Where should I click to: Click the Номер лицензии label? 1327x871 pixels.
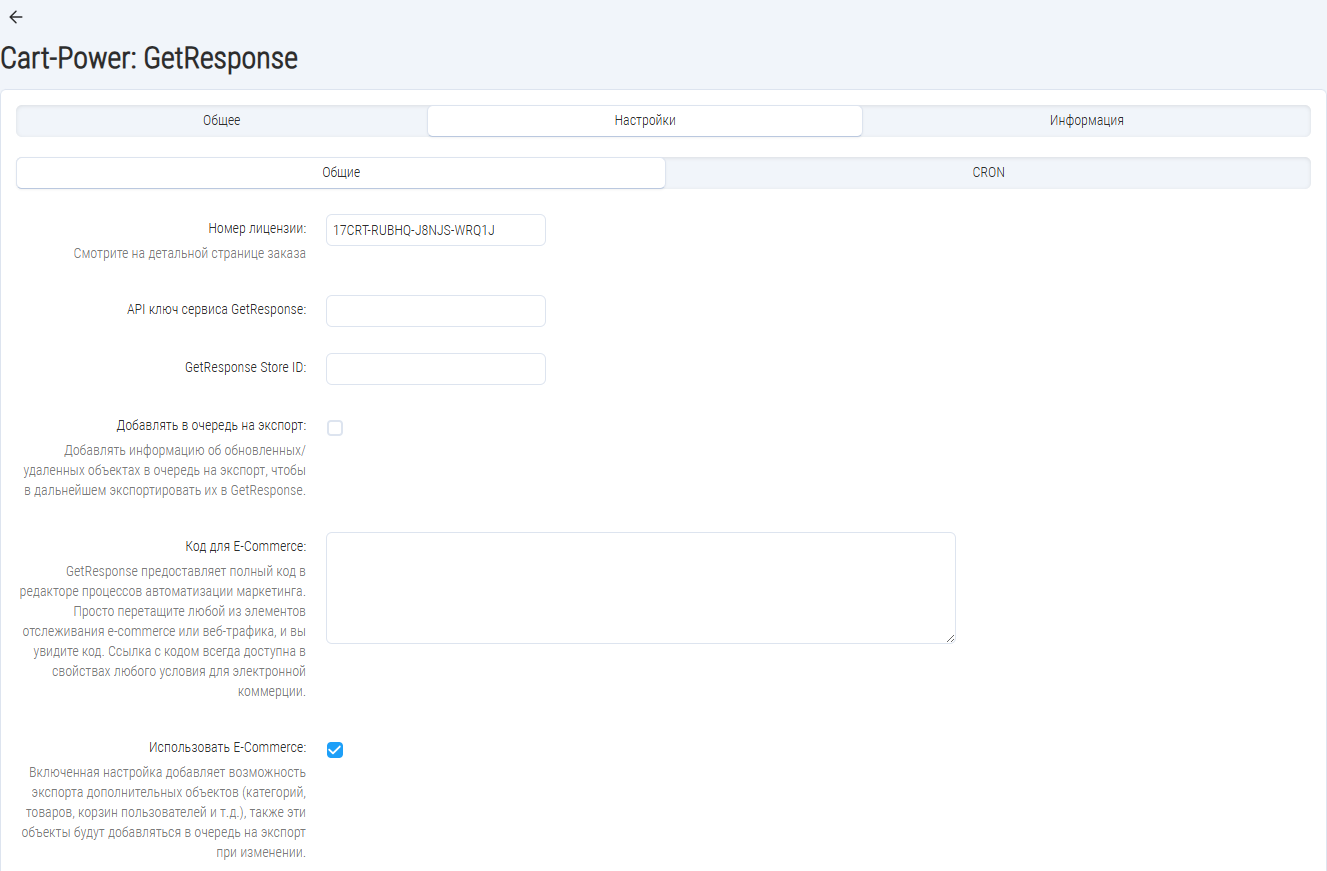click(257, 229)
